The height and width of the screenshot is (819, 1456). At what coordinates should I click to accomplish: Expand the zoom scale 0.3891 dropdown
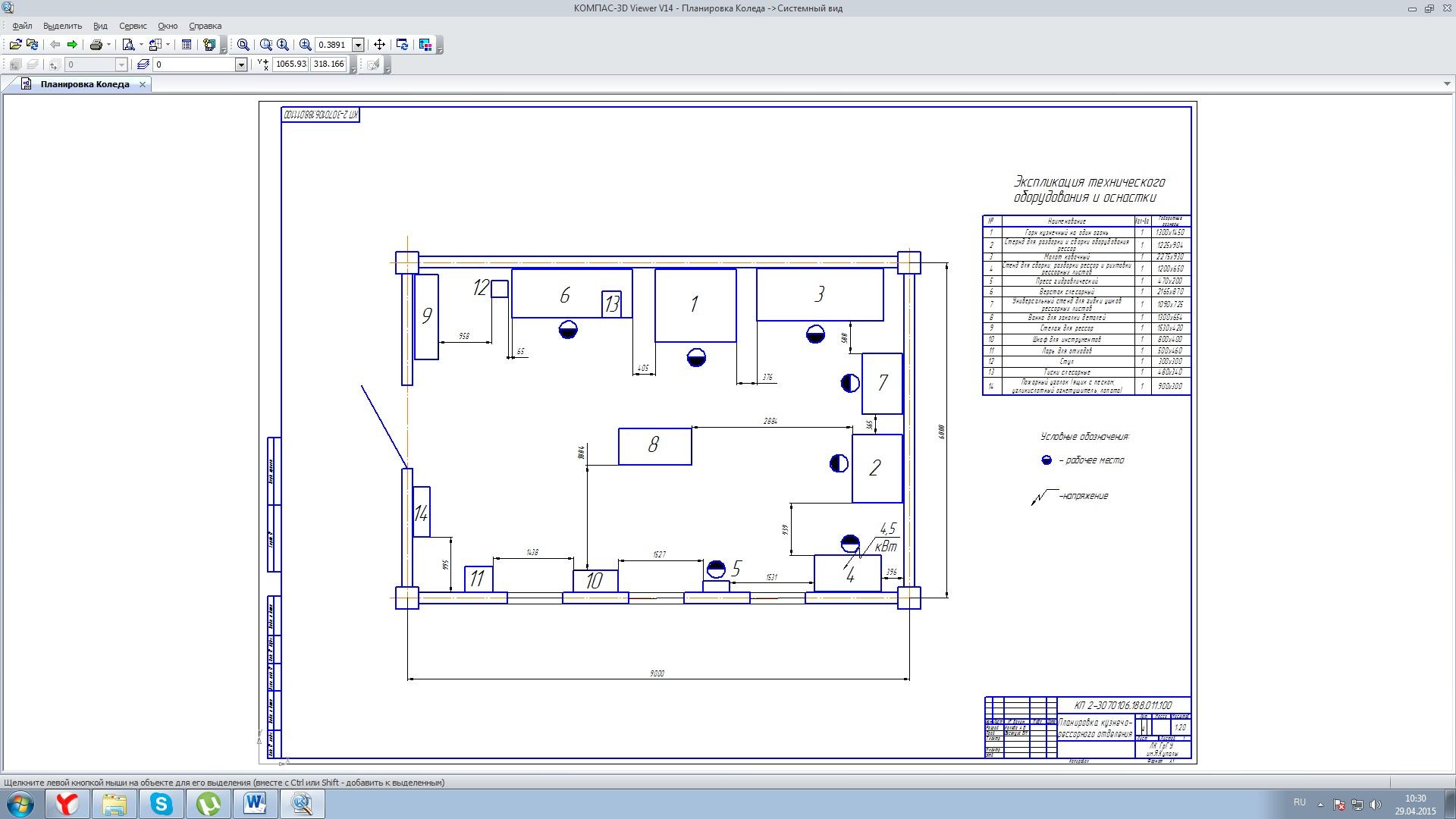359,45
